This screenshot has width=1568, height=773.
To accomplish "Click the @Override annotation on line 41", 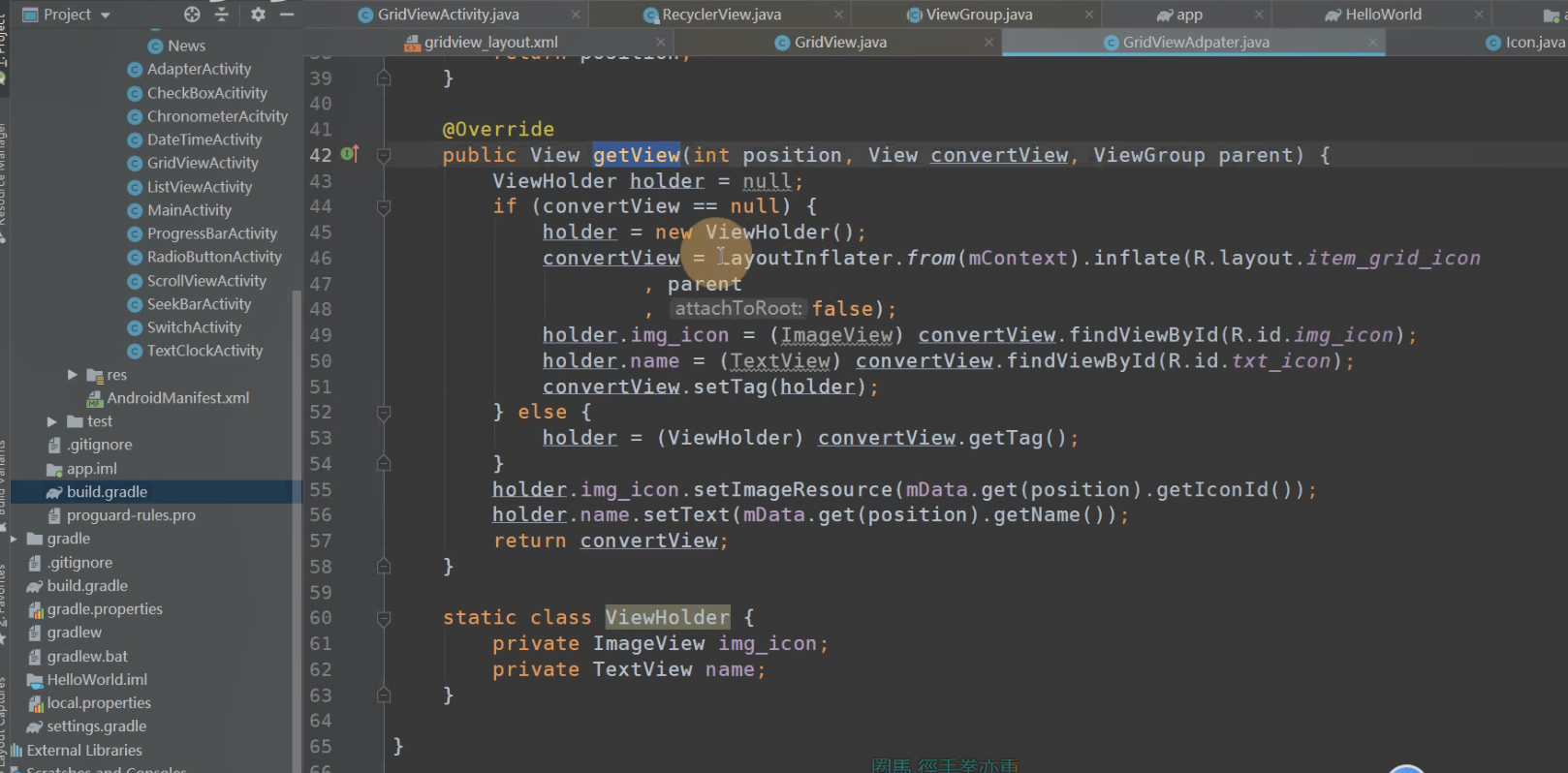I will pos(498,129).
